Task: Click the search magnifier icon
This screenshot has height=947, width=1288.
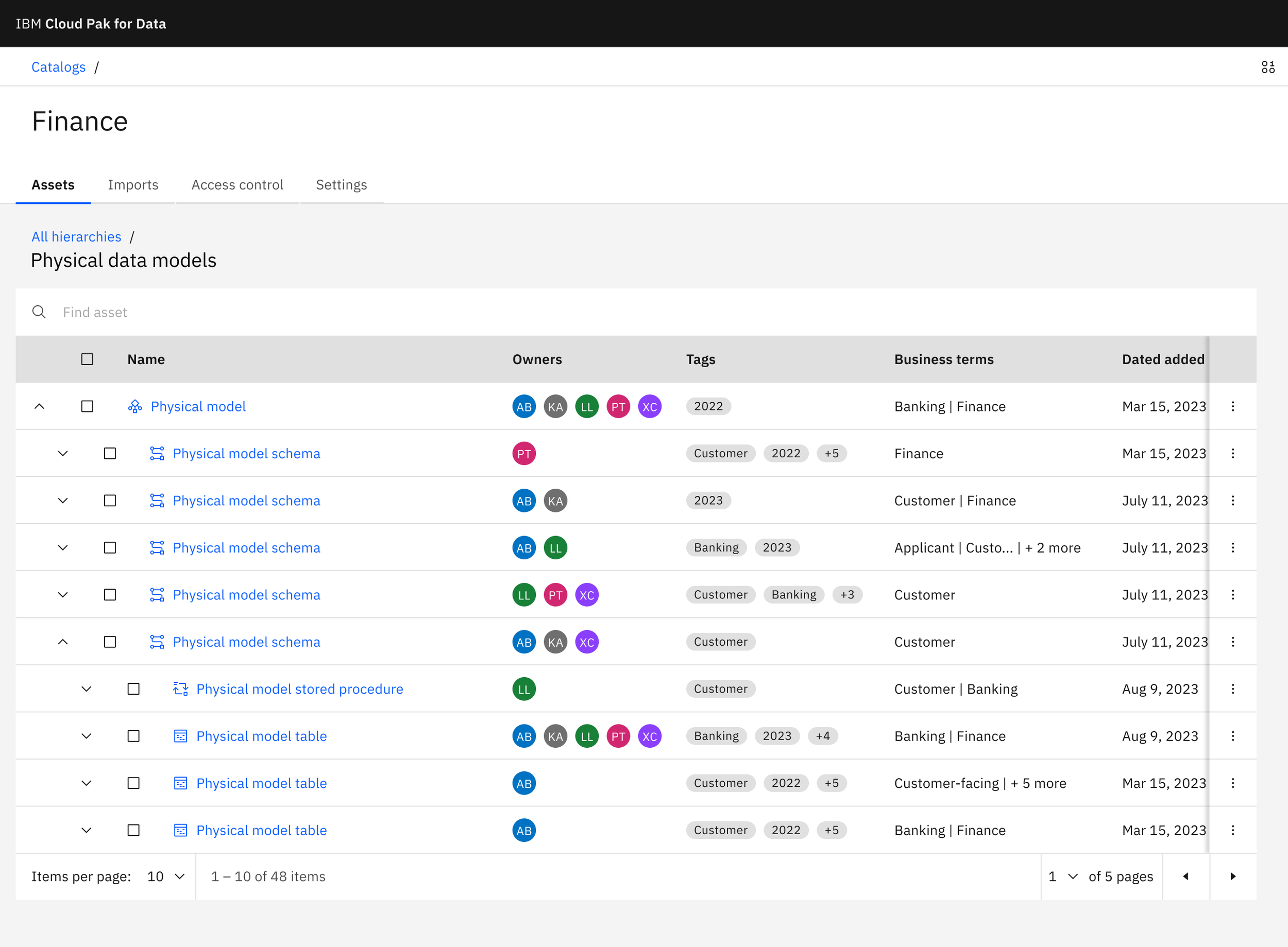Action: pos(39,312)
